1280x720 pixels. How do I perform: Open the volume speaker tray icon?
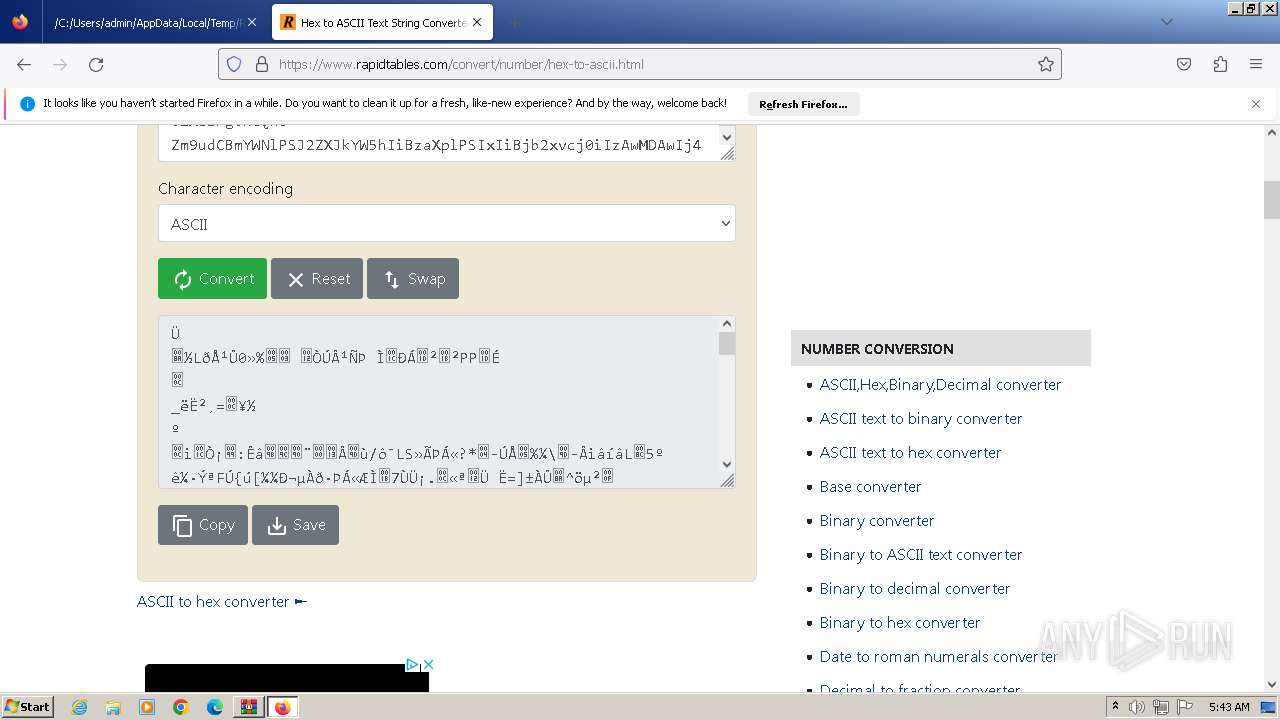point(1137,707)
